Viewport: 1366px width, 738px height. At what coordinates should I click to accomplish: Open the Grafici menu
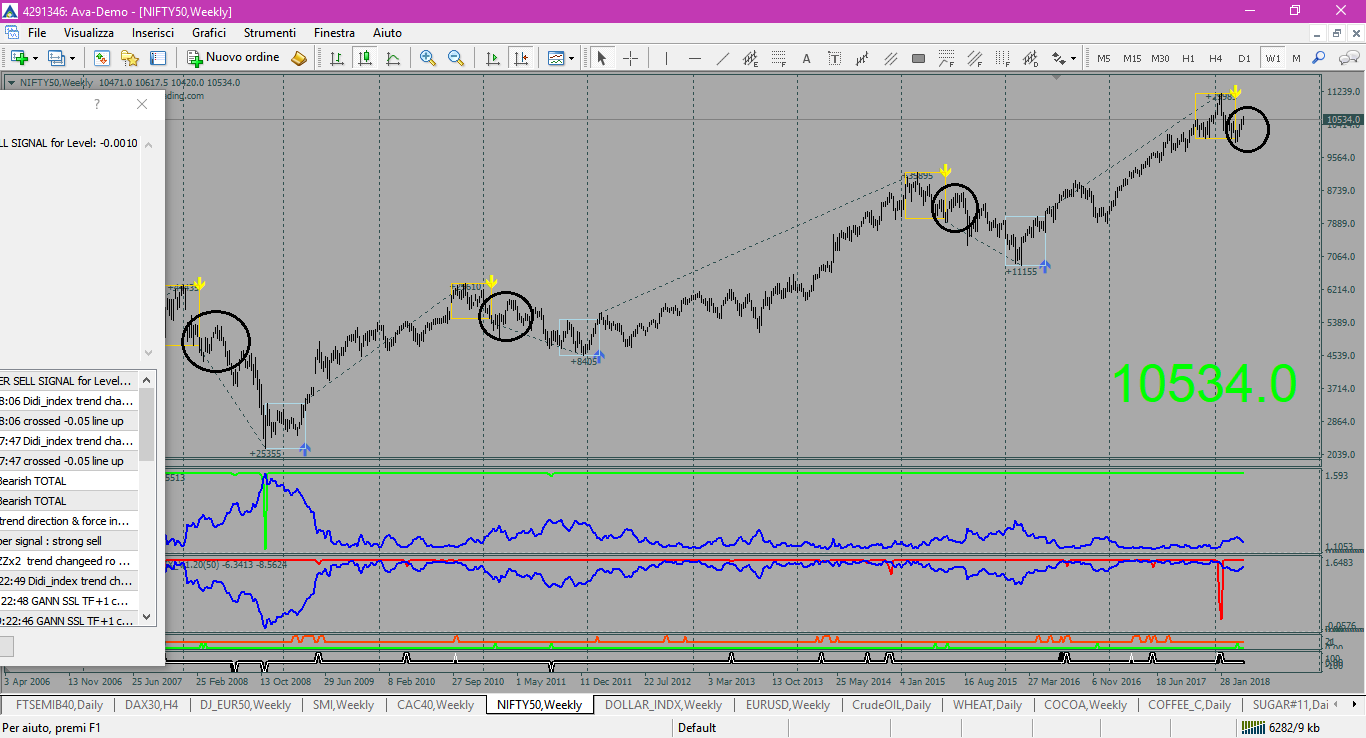tap(209, 33)
